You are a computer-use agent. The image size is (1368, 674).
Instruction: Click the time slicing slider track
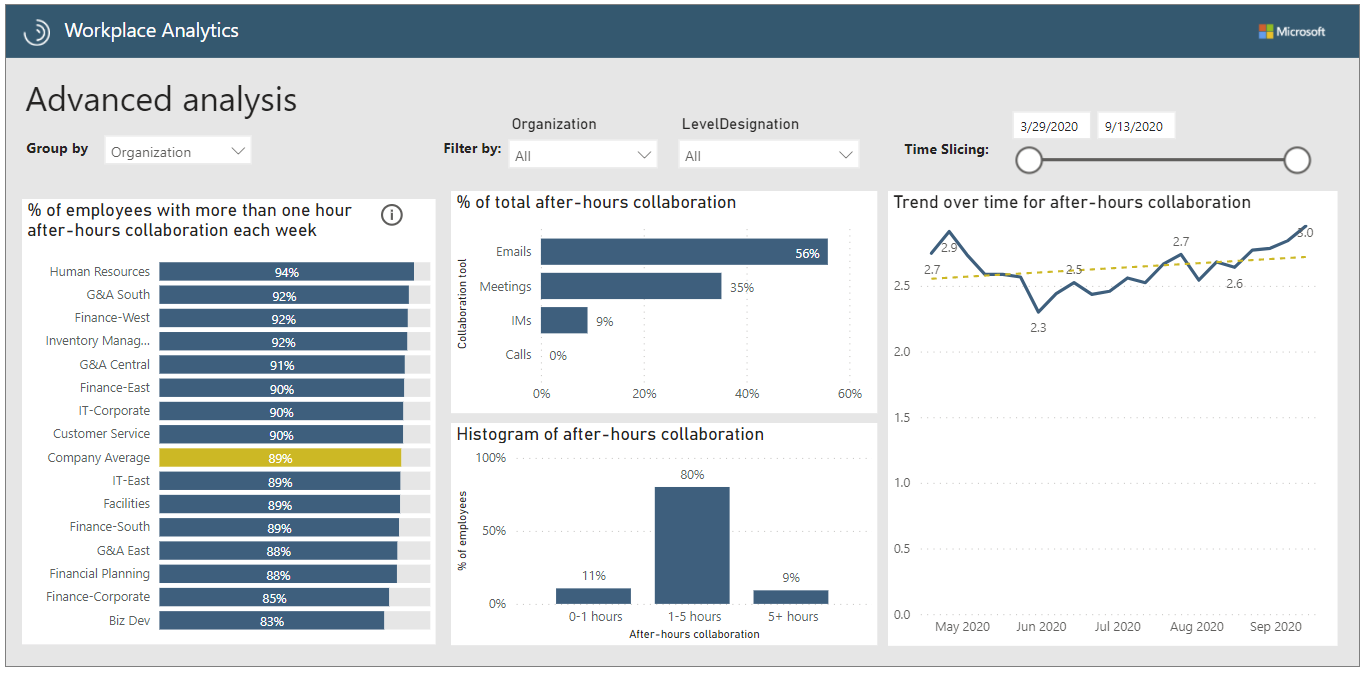(x=1163, y=160)
